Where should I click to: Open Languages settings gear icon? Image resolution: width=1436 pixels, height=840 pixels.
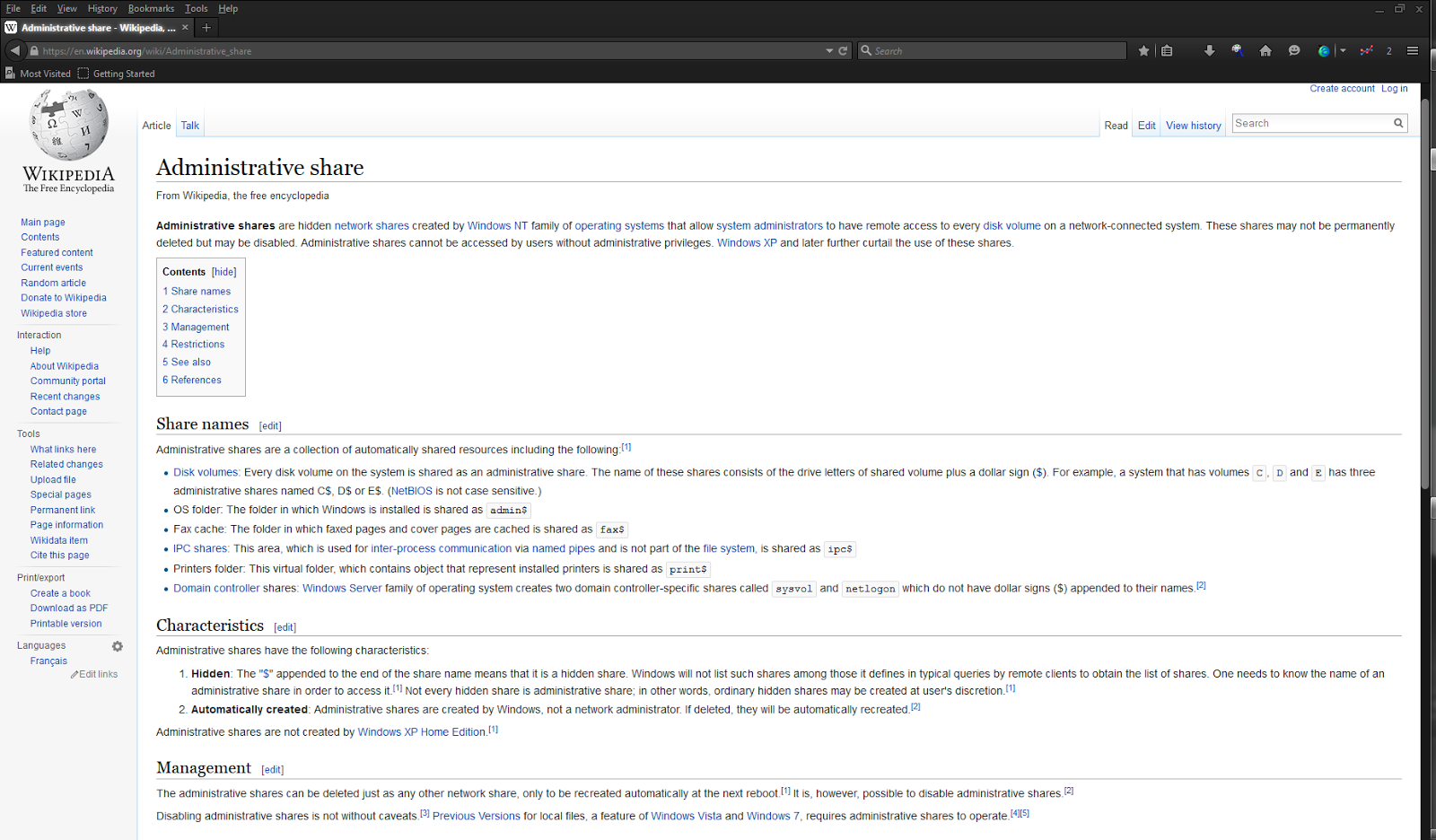pos(118,646)
